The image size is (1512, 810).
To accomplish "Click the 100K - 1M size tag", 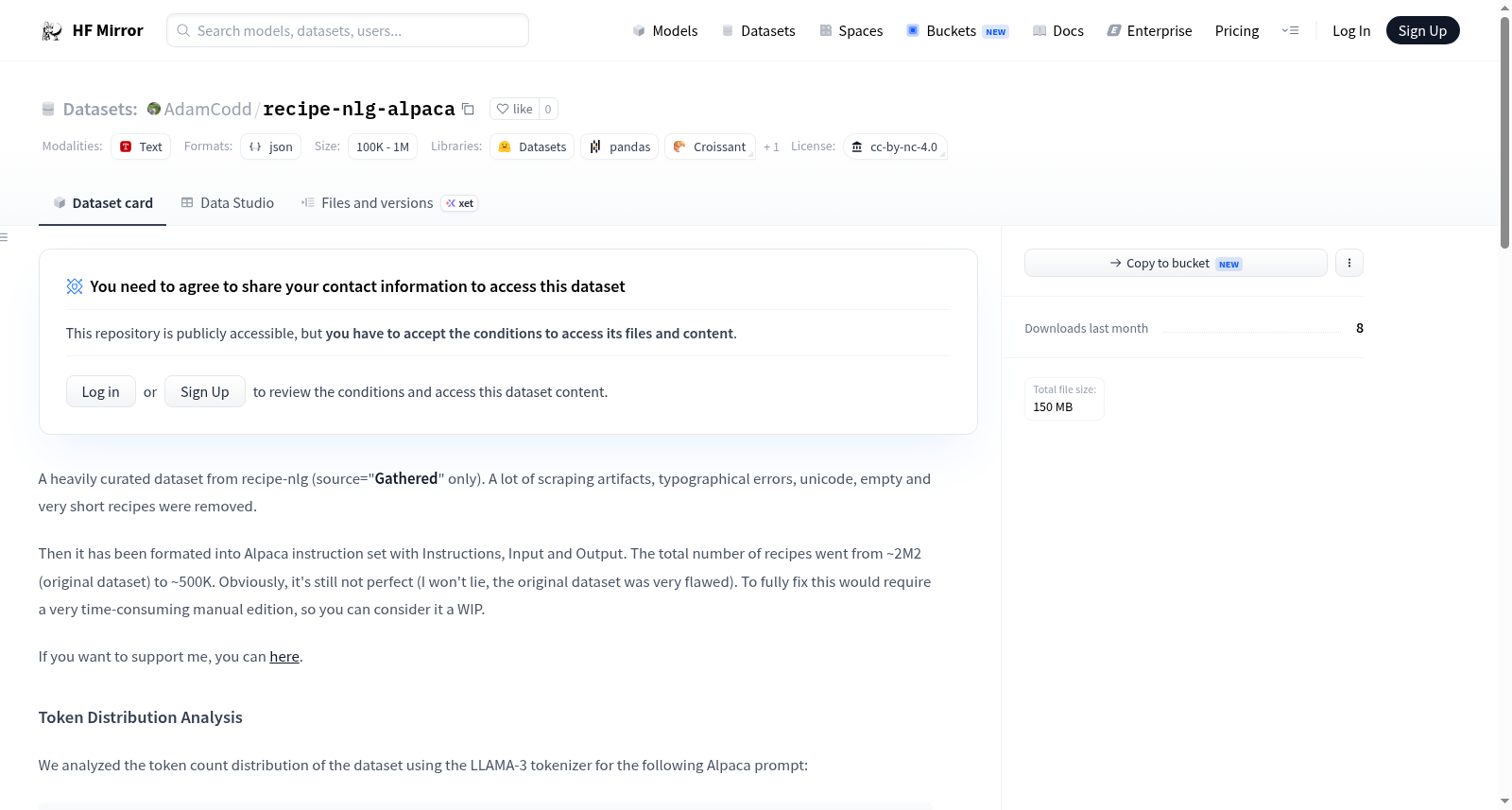I will (x=383, y=146).
